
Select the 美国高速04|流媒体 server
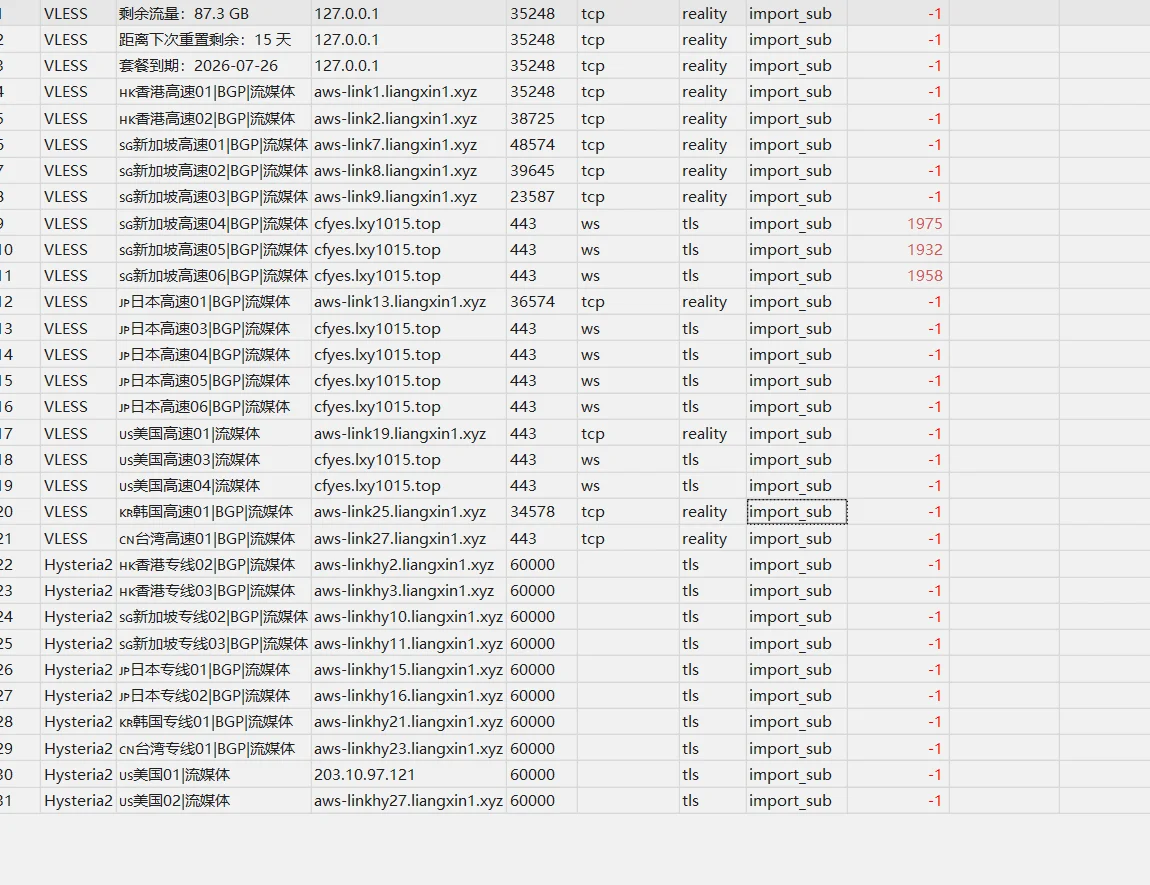point(189,486)
